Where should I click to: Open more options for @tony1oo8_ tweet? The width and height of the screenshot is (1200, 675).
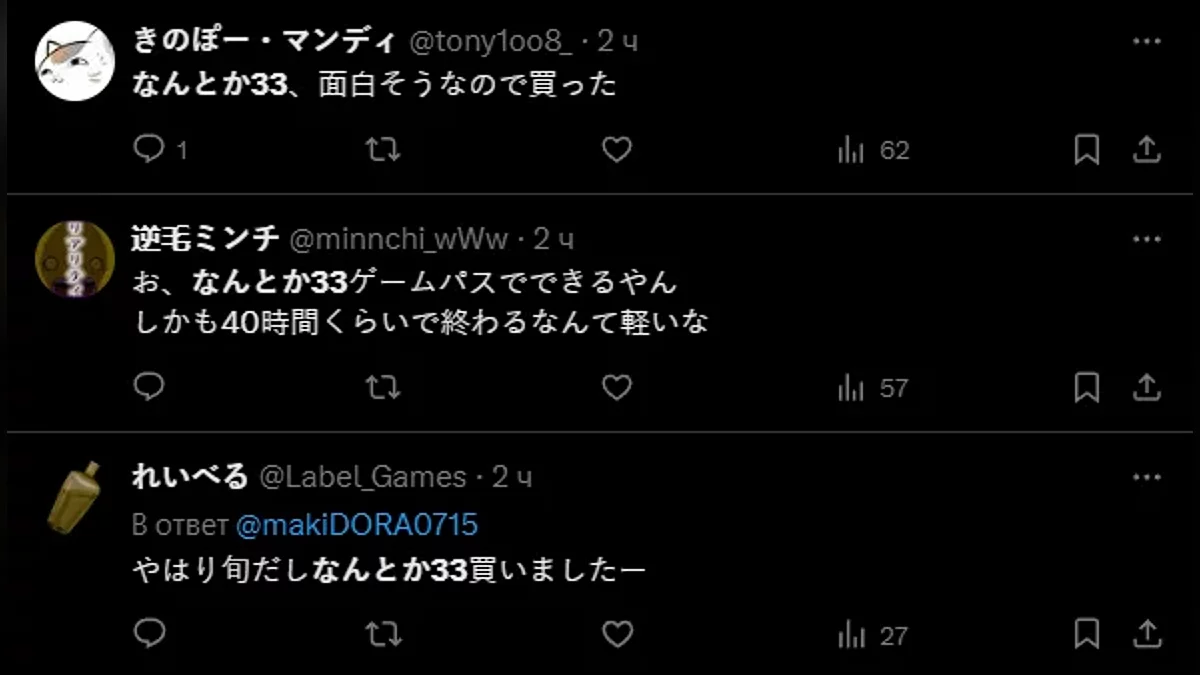[1146, 42]
